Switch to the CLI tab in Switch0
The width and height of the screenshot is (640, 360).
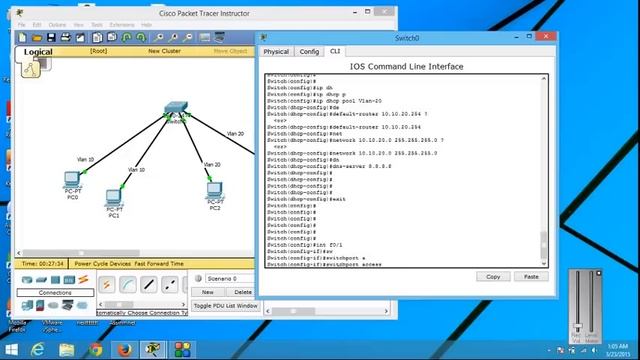335,51
